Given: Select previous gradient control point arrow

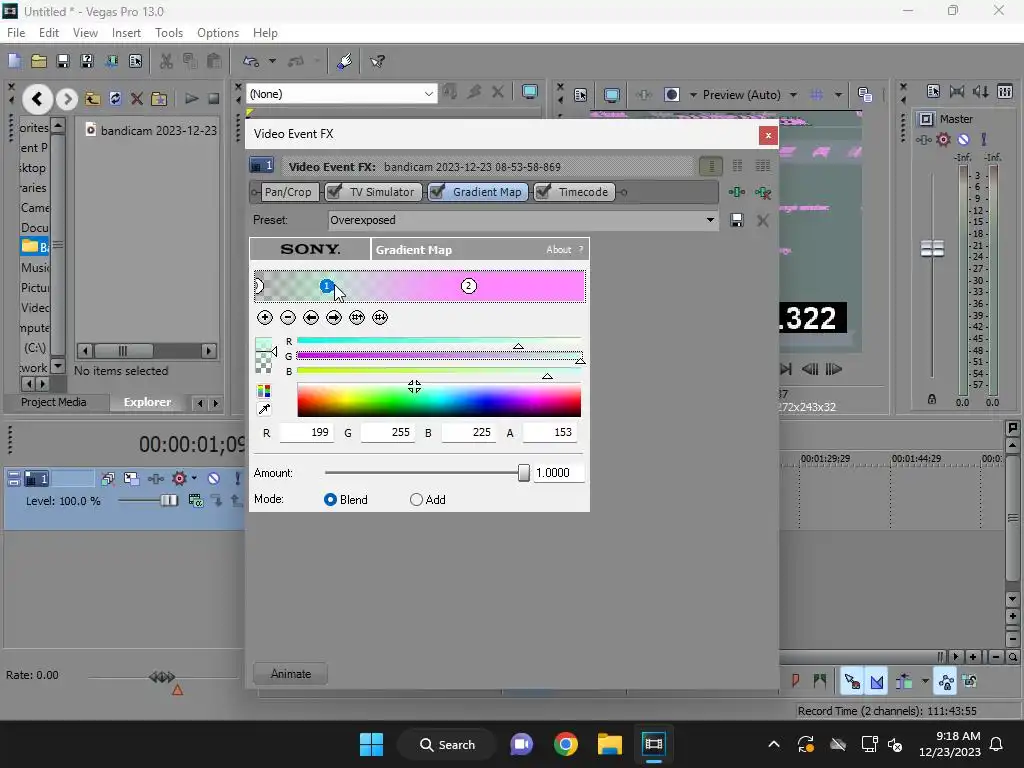Looking at the screenshot, I should (x=311, y=317).
